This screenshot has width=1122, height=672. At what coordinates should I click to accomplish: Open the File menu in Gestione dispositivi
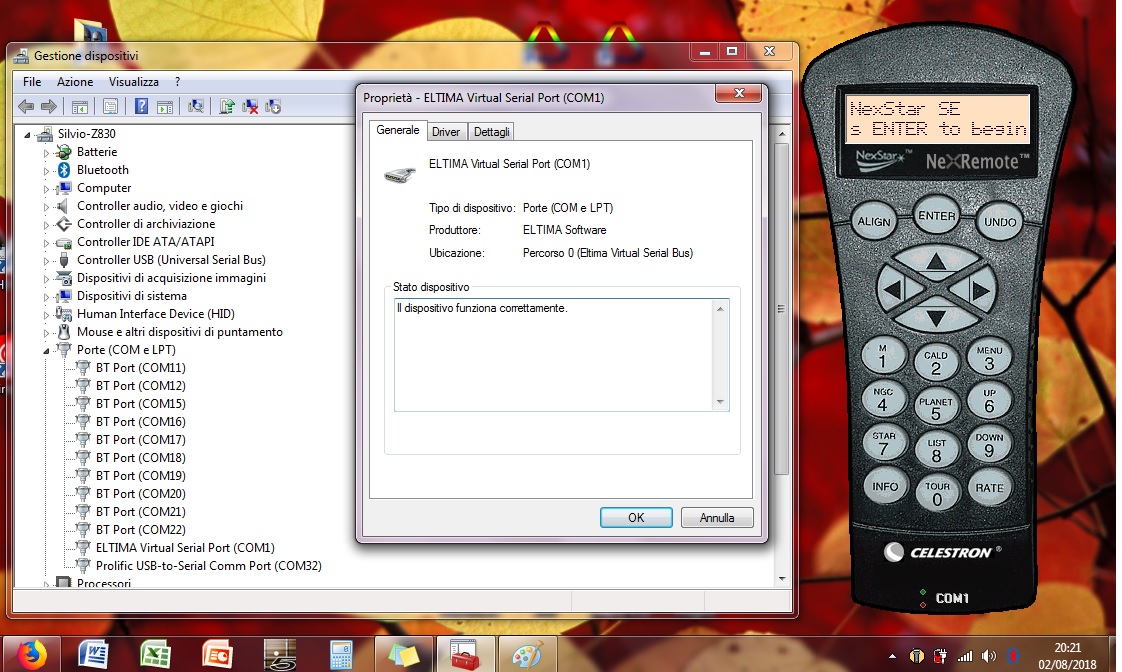click(x=32, y=82)
